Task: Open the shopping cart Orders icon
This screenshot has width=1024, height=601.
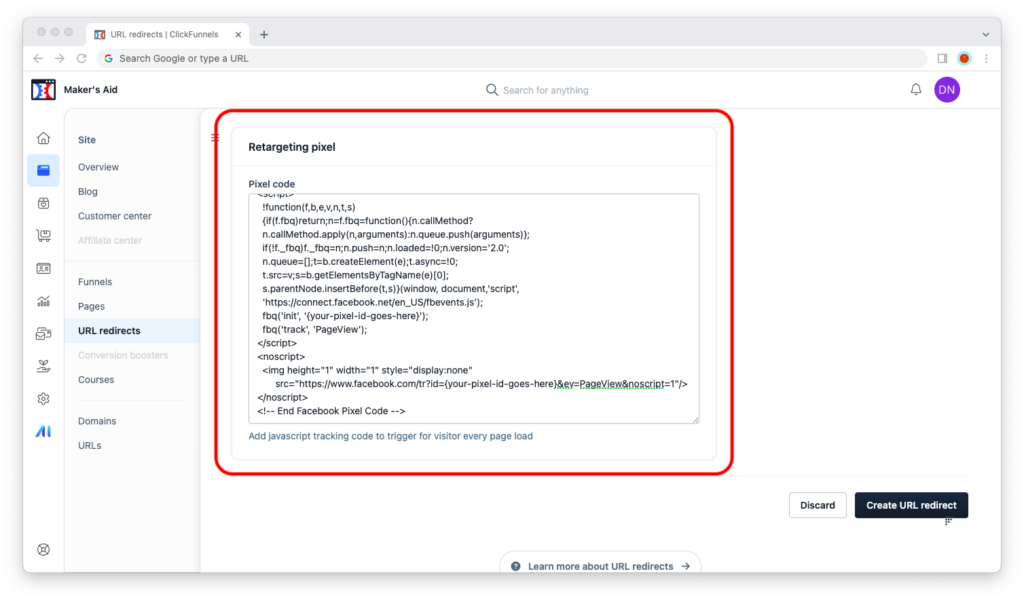Action: (43, 236)
